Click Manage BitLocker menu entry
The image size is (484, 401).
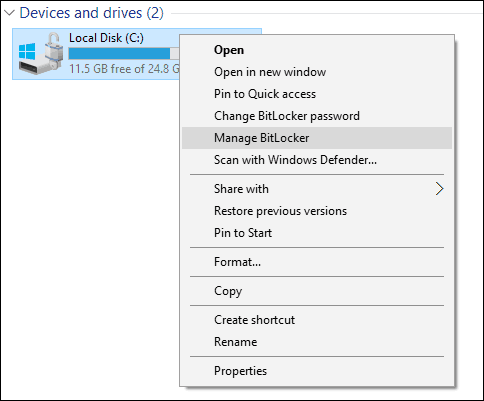(317, 138)
